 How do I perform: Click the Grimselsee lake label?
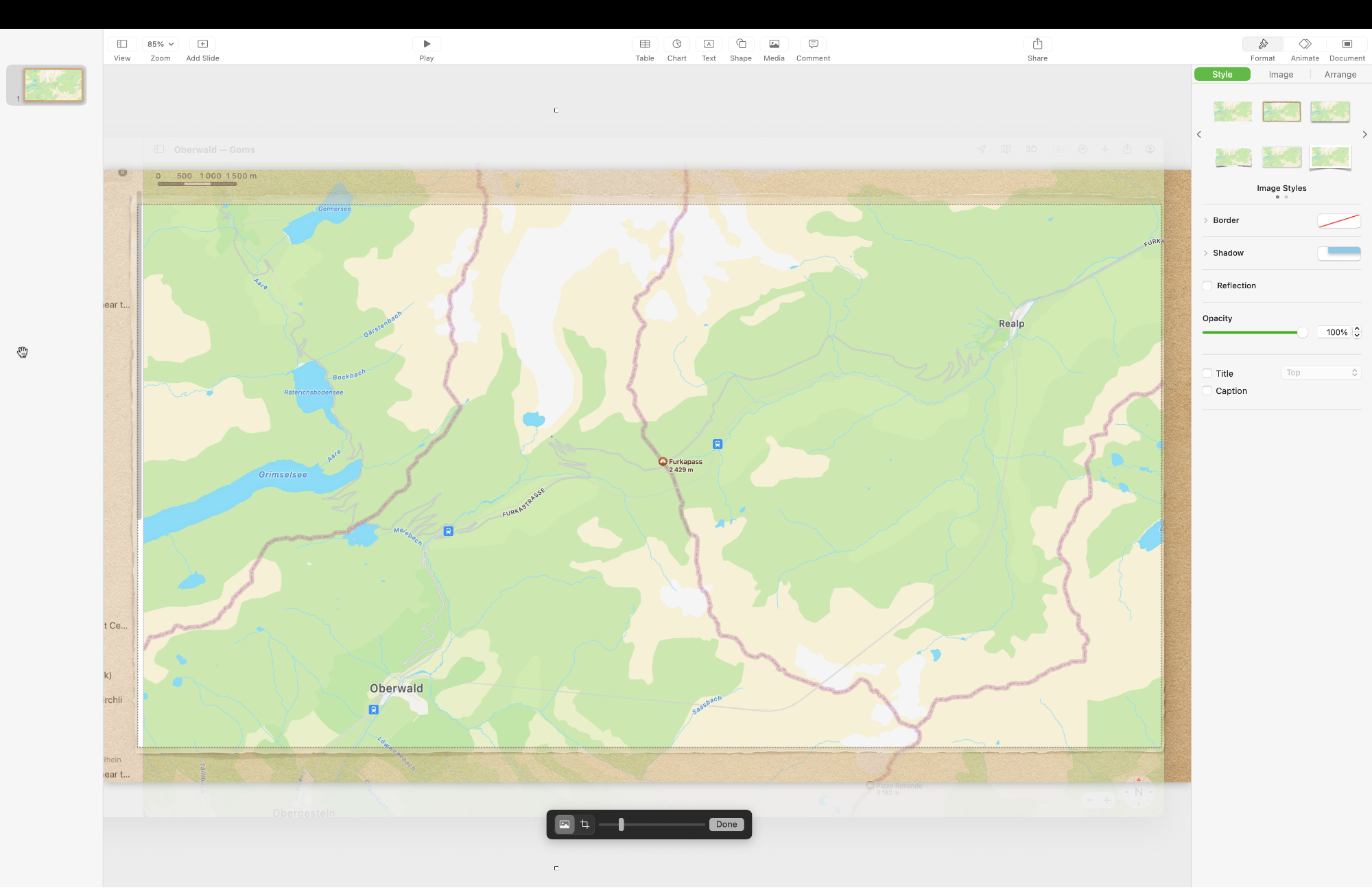point(283,475)
